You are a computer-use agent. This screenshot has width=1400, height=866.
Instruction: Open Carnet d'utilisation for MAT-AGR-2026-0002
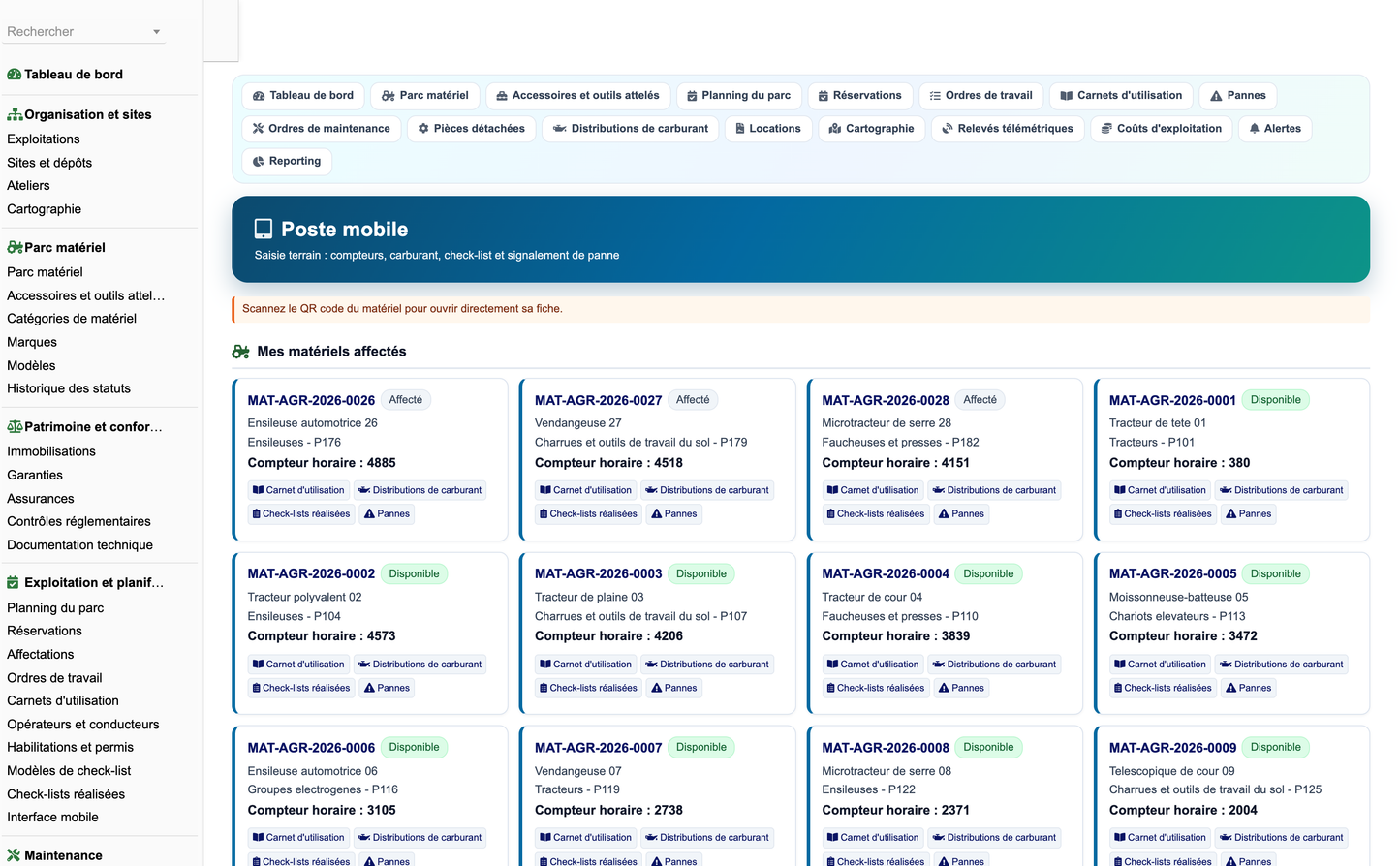click(298, 665)
